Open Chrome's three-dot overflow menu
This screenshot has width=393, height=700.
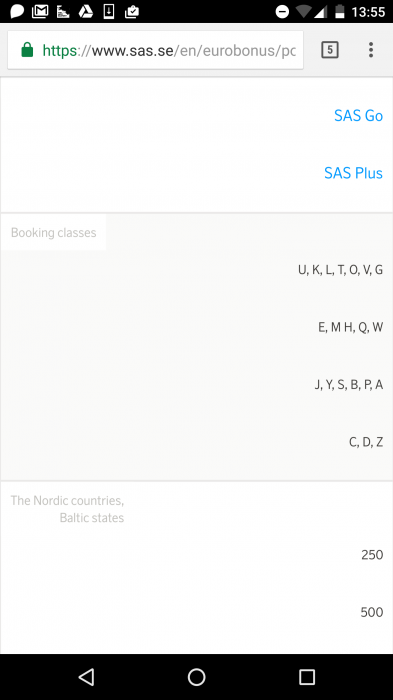(x=371, y=50)
